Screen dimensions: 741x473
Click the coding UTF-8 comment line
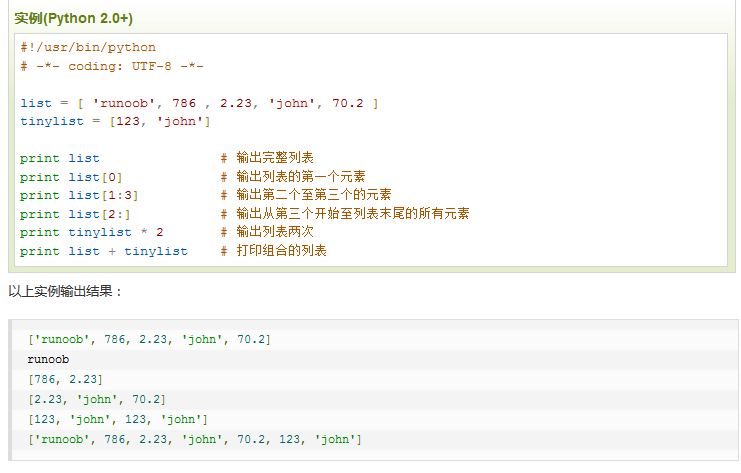112,66
